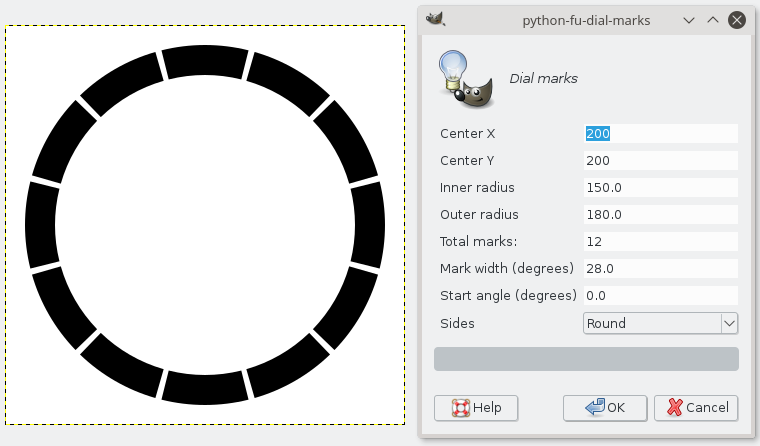The height and width of the screenshot is (446, 760).
Task: Click the Help button
Action: pos(476,408)
